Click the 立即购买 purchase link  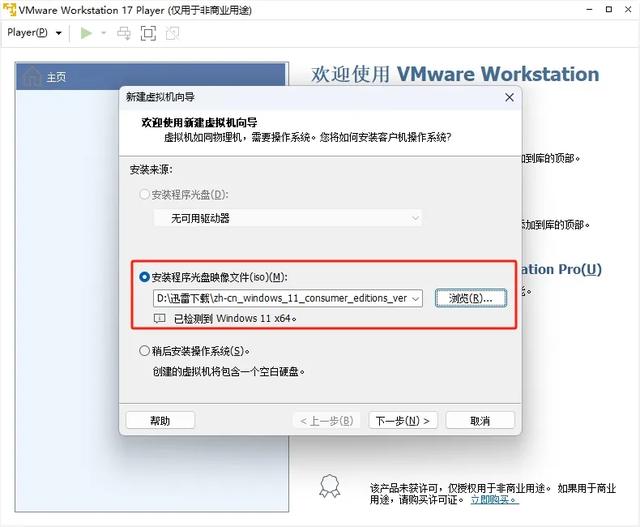click(495, 500)
